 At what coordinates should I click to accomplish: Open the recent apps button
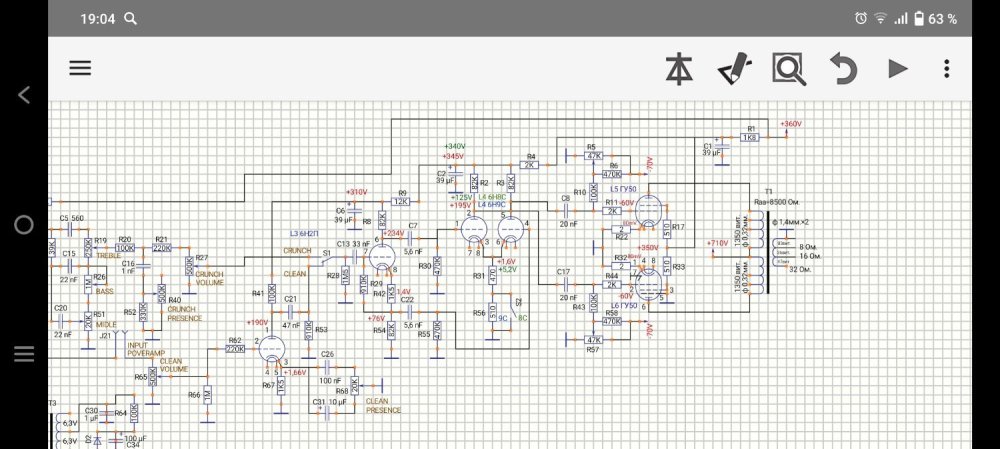pos(24,354)
